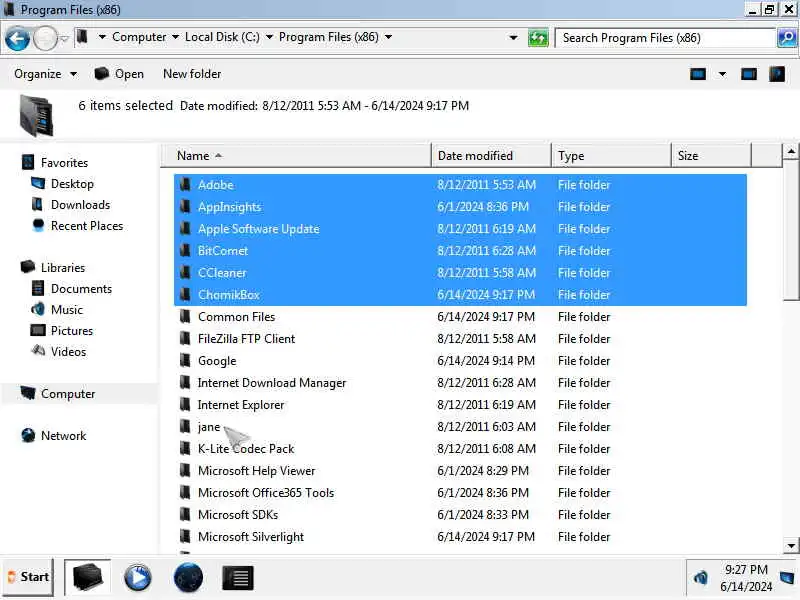
Task: Expand the Program Files (x86) breadcrumb arrow
Action: coord(388,37)
